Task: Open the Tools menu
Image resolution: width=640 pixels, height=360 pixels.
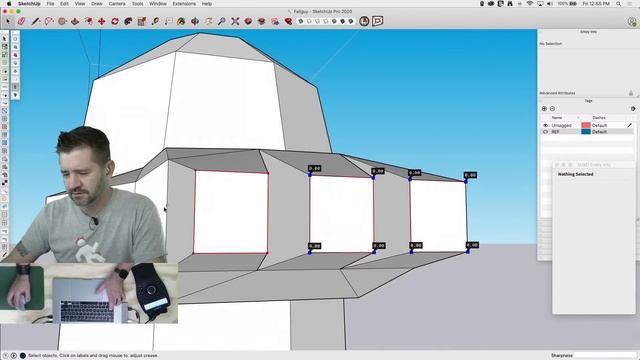Action: [x=137, y=4]
